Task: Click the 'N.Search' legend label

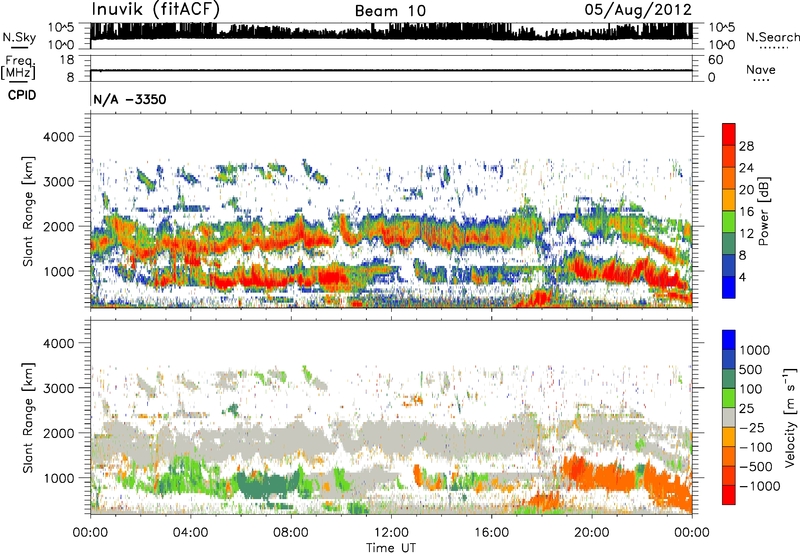Action: click(772, 37)
